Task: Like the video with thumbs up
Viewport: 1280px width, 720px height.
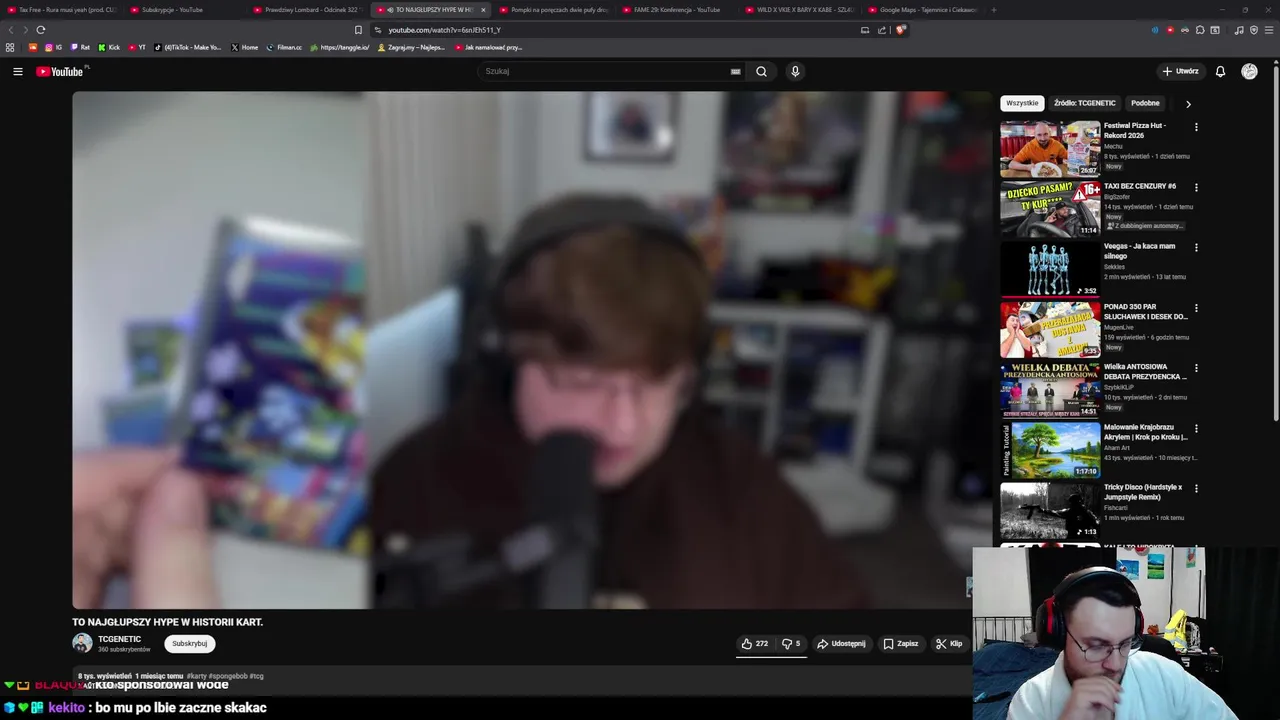Action: pos(754,644)
